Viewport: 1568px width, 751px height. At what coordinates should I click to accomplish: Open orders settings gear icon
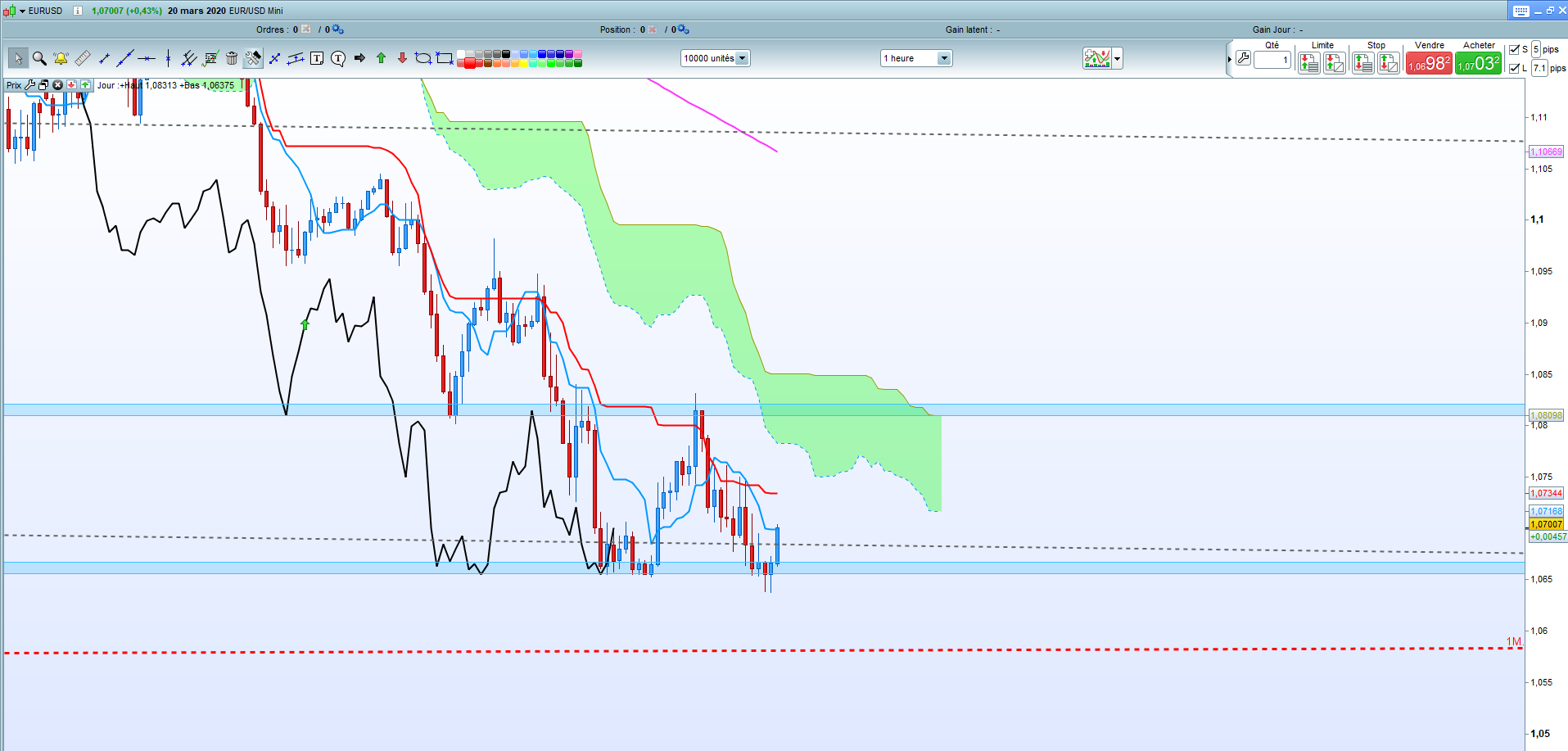pos(338,29)
